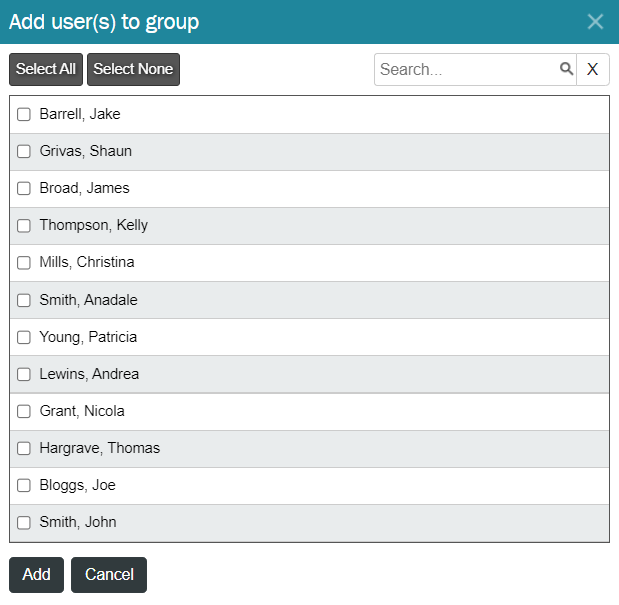This screenshot has width=619, height=605.
Task: Check Mills, Christina in the list
Action: (24, 262)
